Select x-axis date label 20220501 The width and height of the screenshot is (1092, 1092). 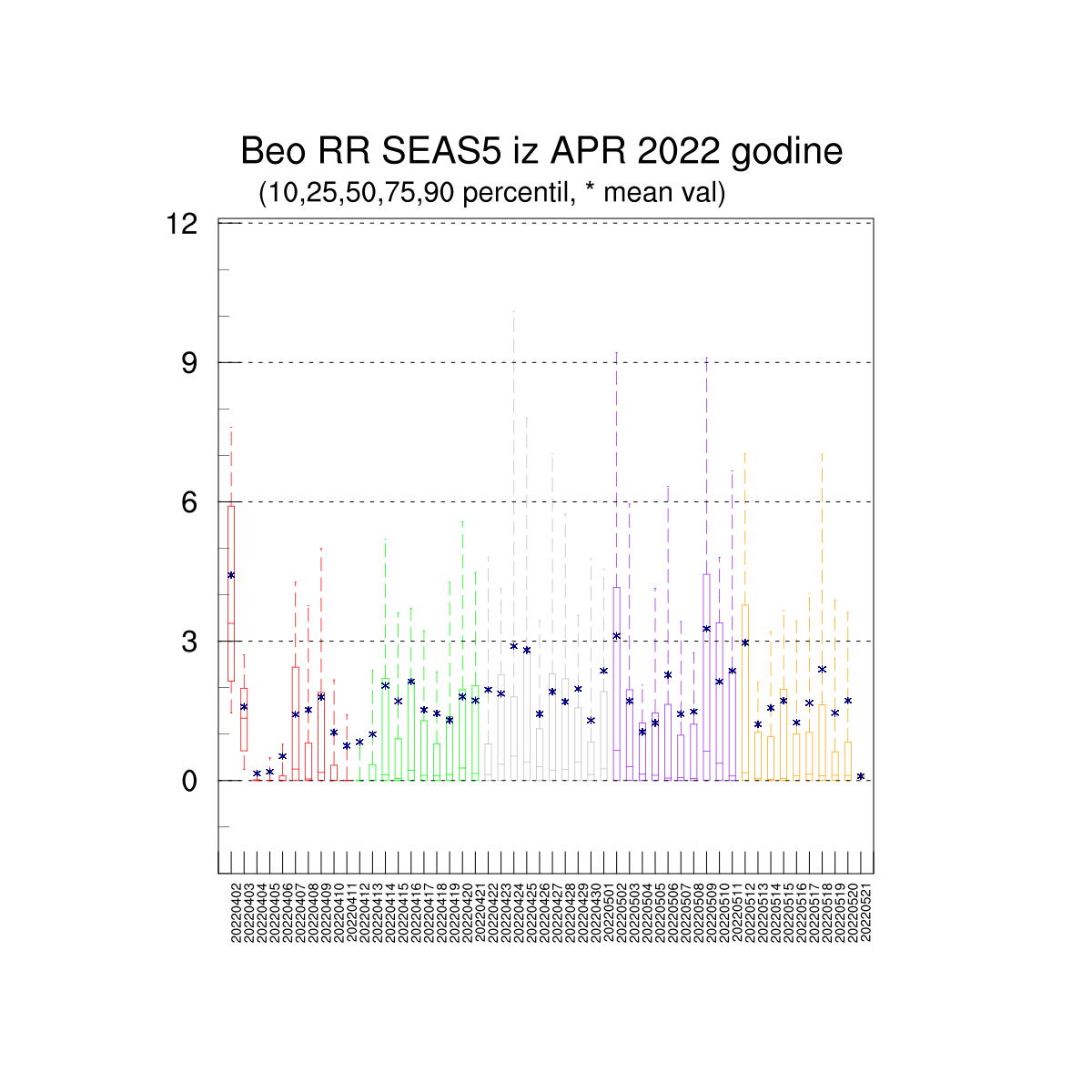[609, 912]
